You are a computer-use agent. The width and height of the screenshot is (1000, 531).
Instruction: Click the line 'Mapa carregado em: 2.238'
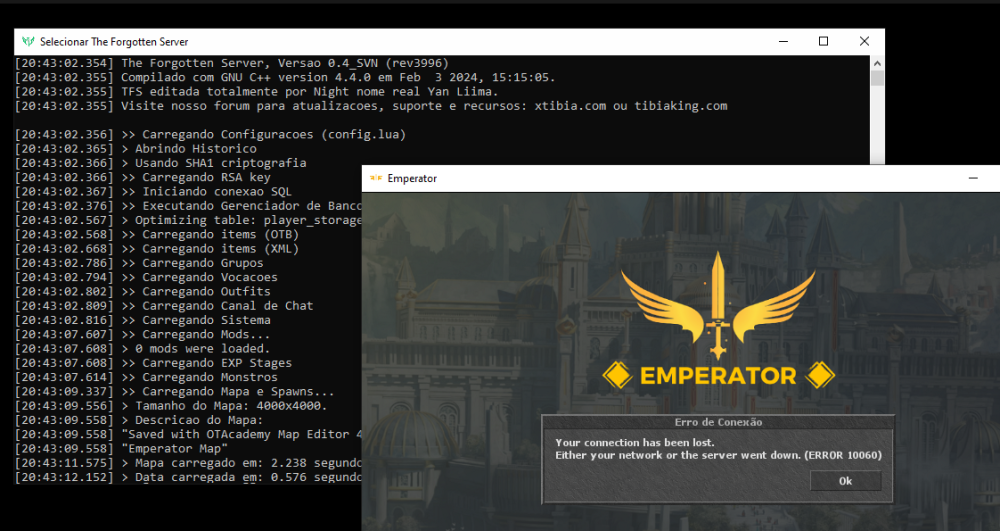pos(188,463)
